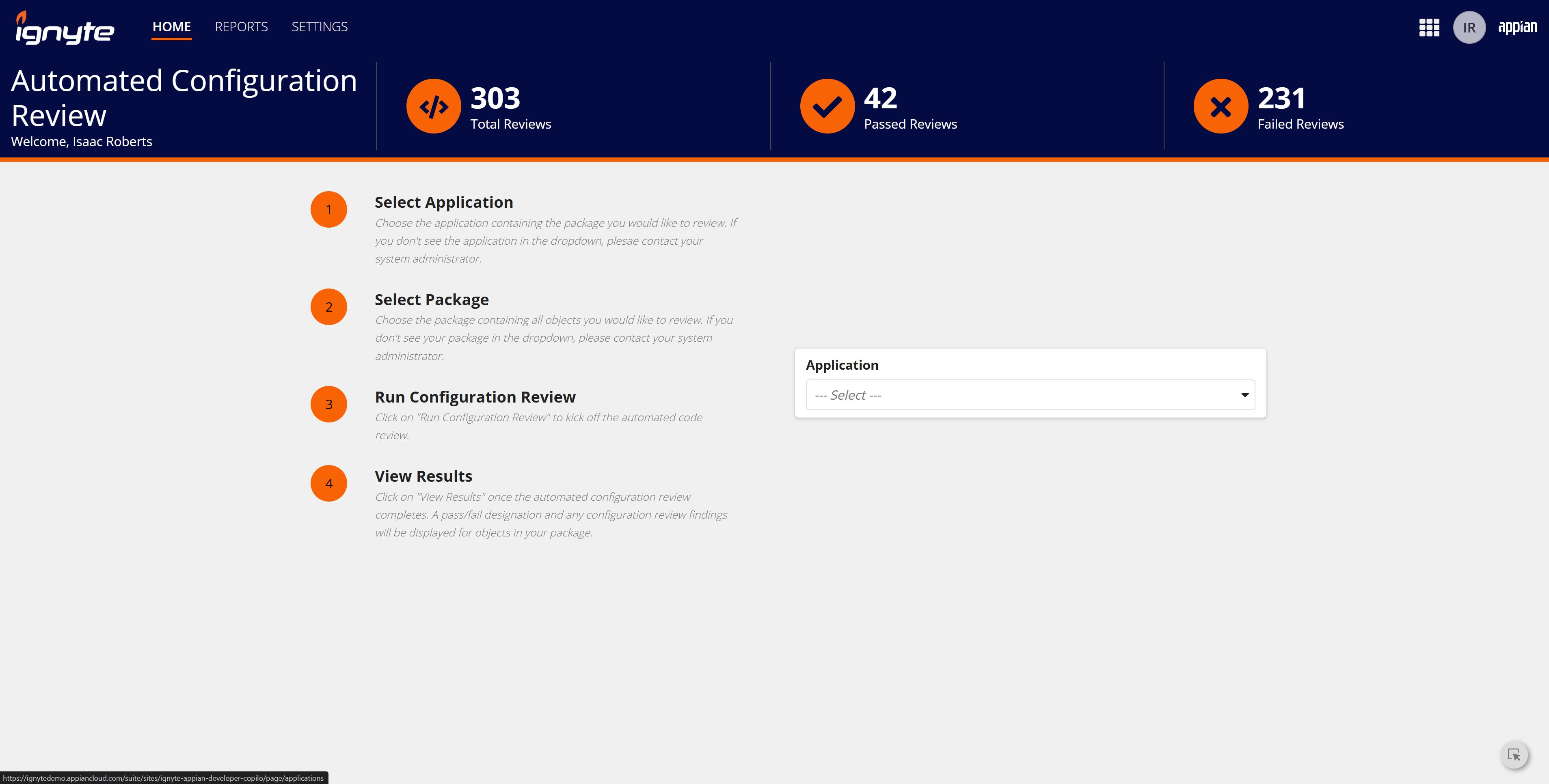The width and height of the screenshot is (1549, 784).
Task: Click the 'Failed Reviews' label
Action: (x=1301, y=124)
